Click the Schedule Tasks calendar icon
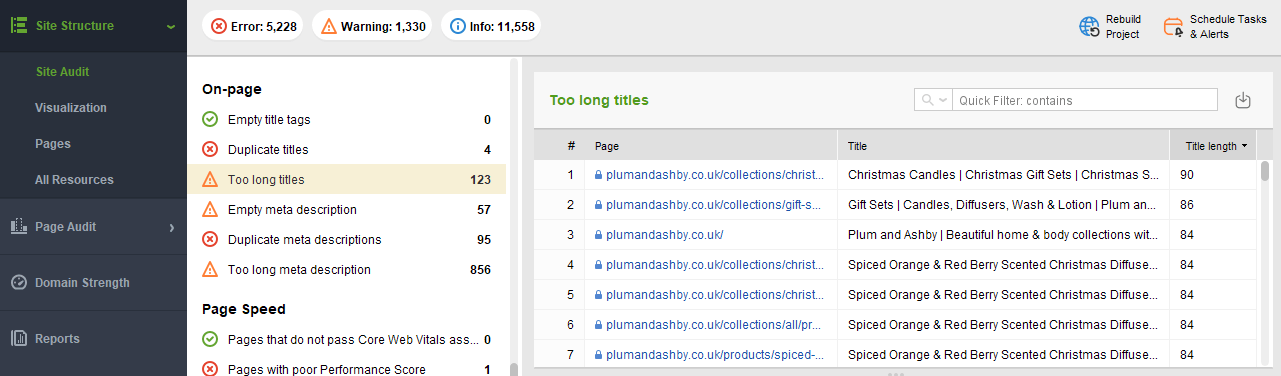 coord(1173,27)
